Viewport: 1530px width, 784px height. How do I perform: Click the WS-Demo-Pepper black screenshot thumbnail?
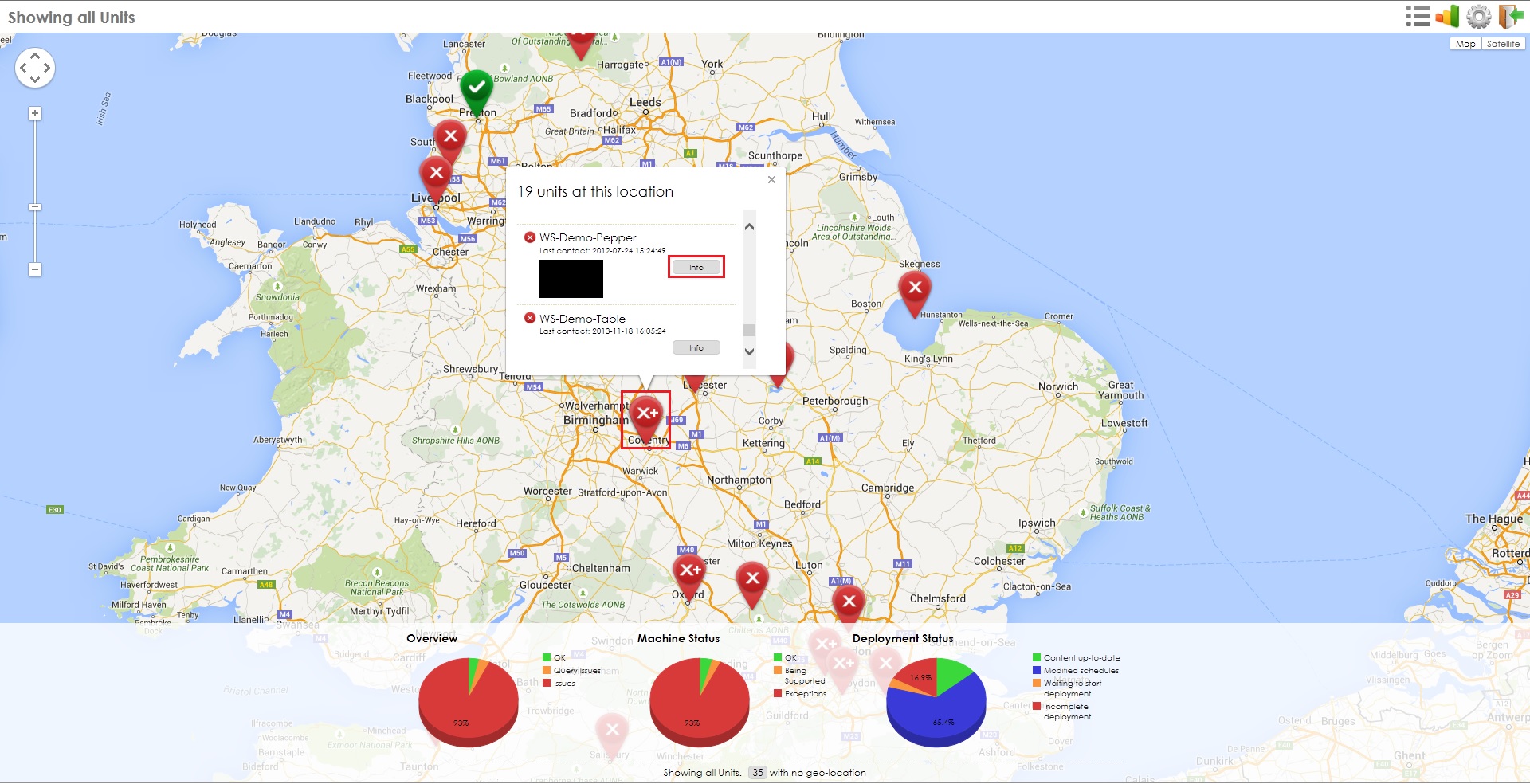pos(571,279)
